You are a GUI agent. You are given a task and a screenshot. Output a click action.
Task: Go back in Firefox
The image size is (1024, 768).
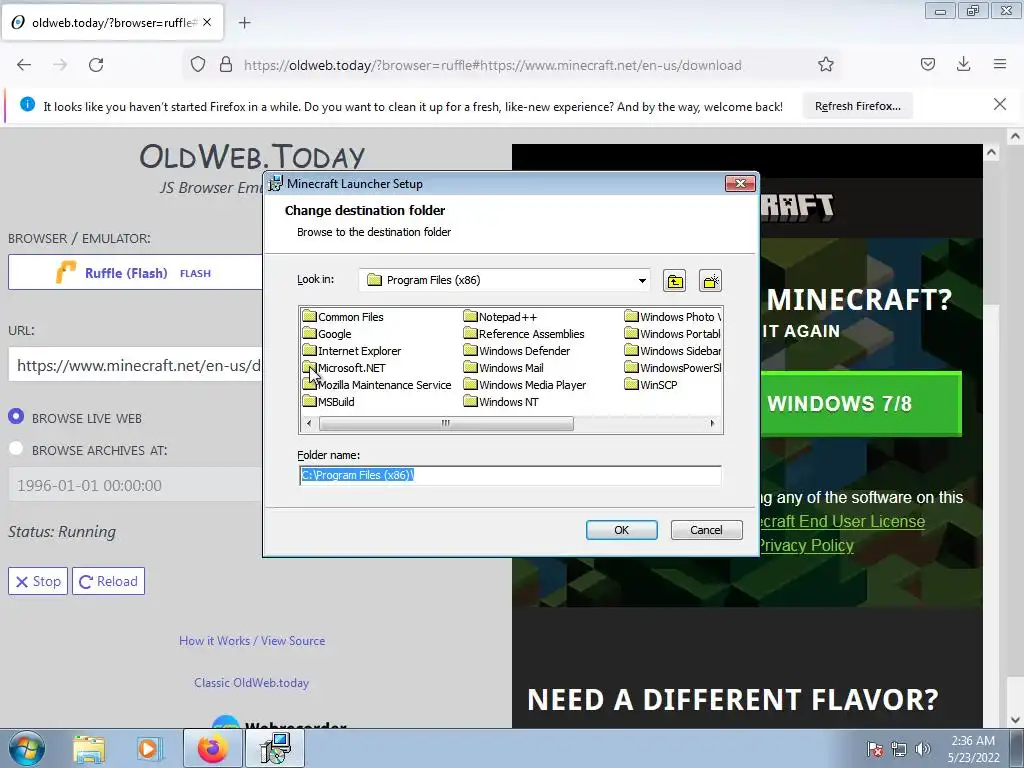(24, 65)
